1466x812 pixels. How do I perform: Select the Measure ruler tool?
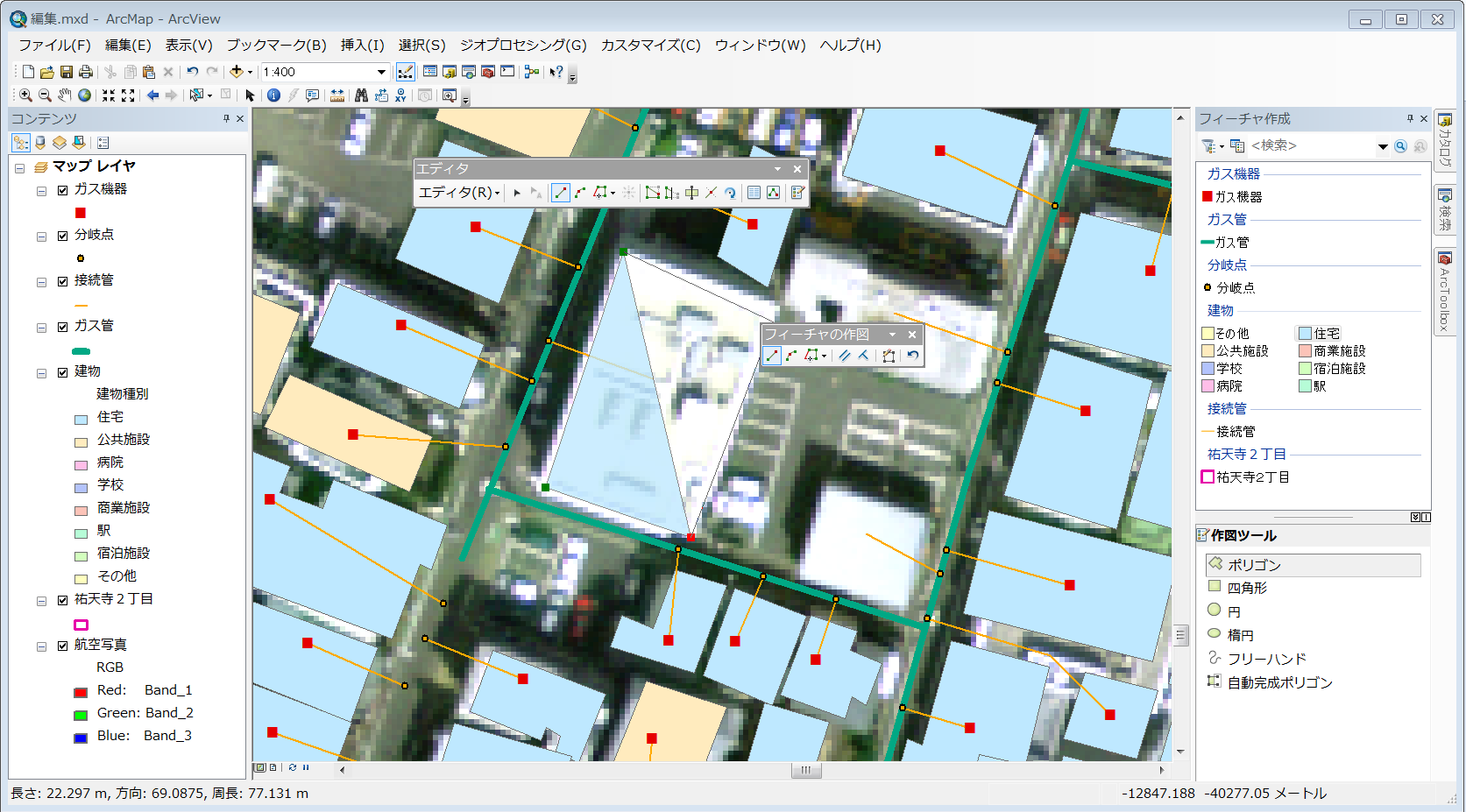point(336,95)
